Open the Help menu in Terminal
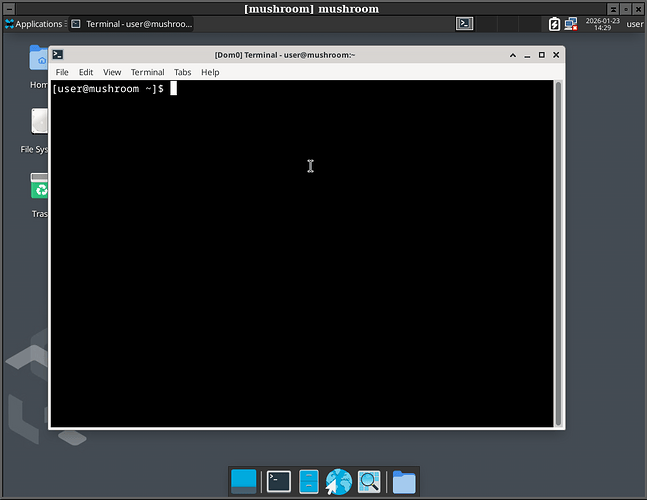 coord(210,72)
